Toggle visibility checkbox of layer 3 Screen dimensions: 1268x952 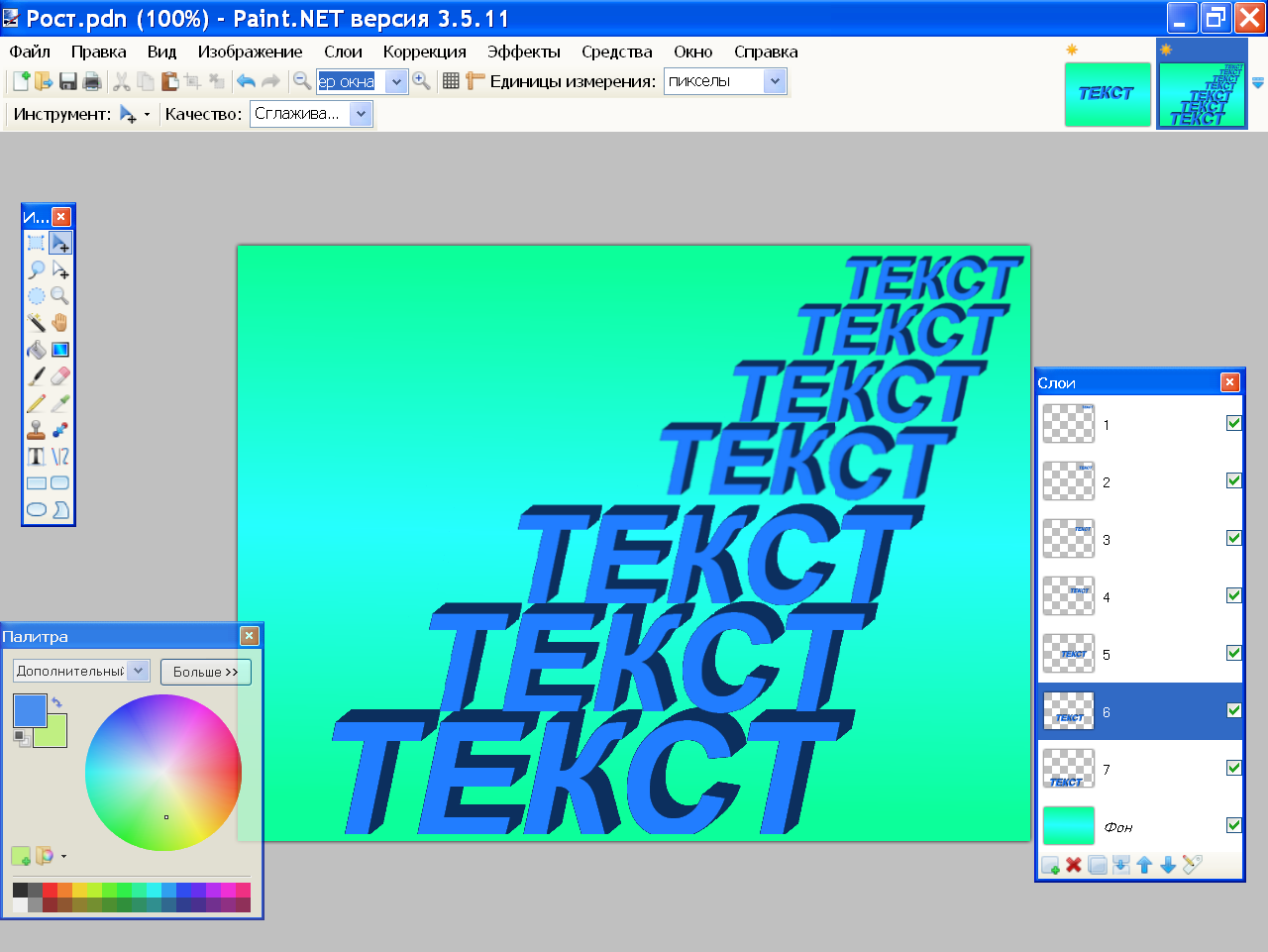click(x=1234, y=538)
